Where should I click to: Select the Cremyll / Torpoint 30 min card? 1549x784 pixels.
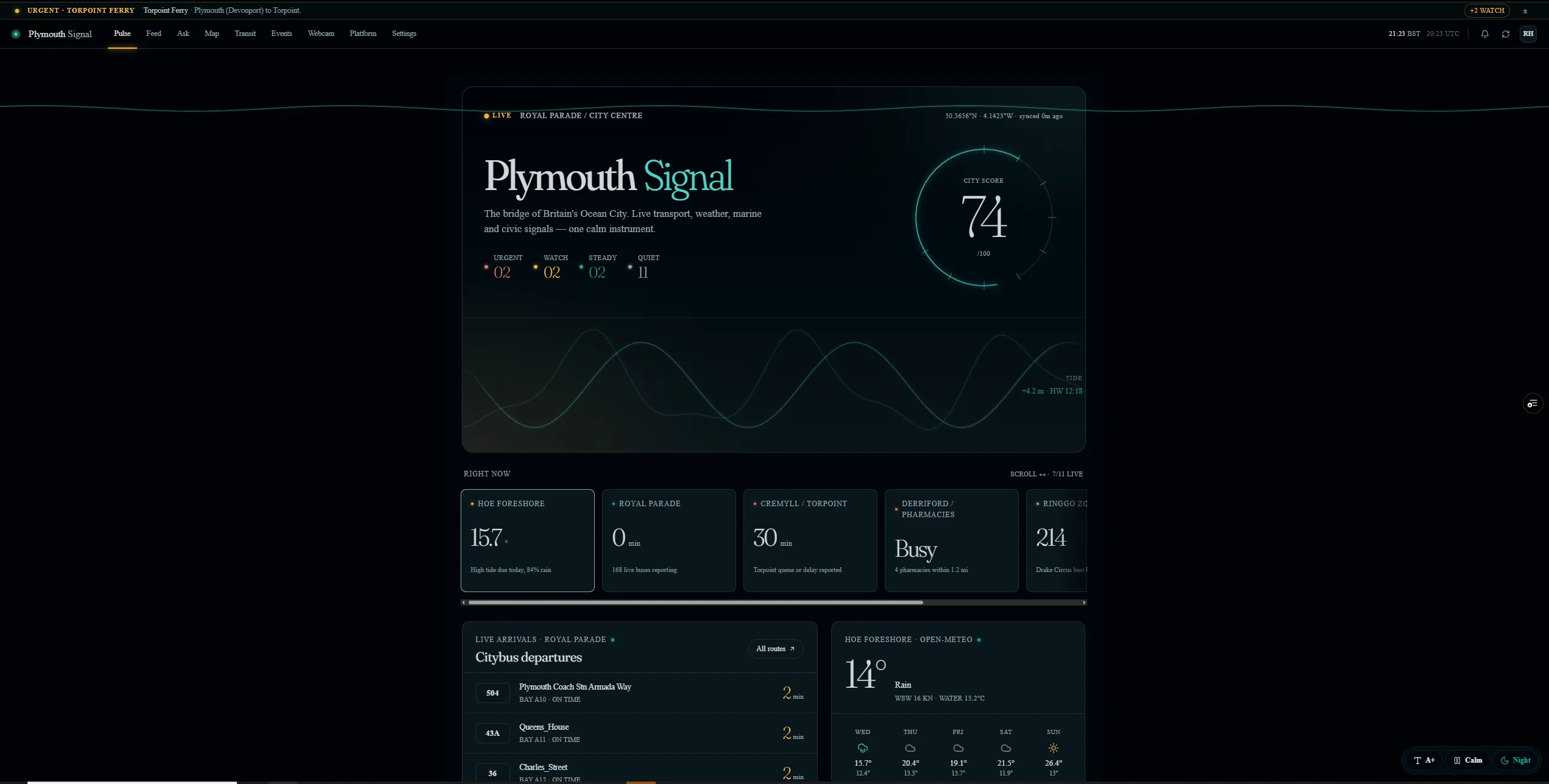tap(810, 540)
